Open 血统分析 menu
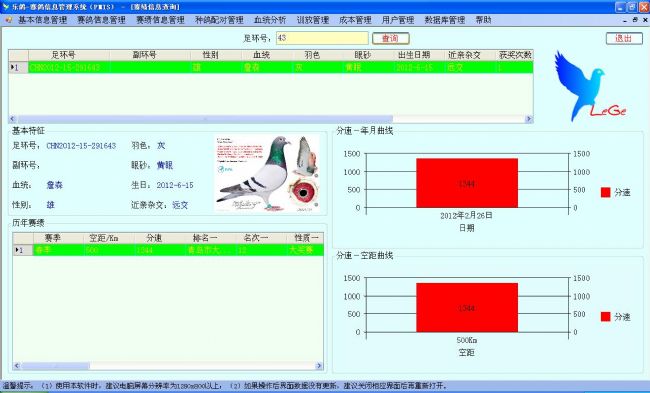650x393 pixels. click(270, 20)
